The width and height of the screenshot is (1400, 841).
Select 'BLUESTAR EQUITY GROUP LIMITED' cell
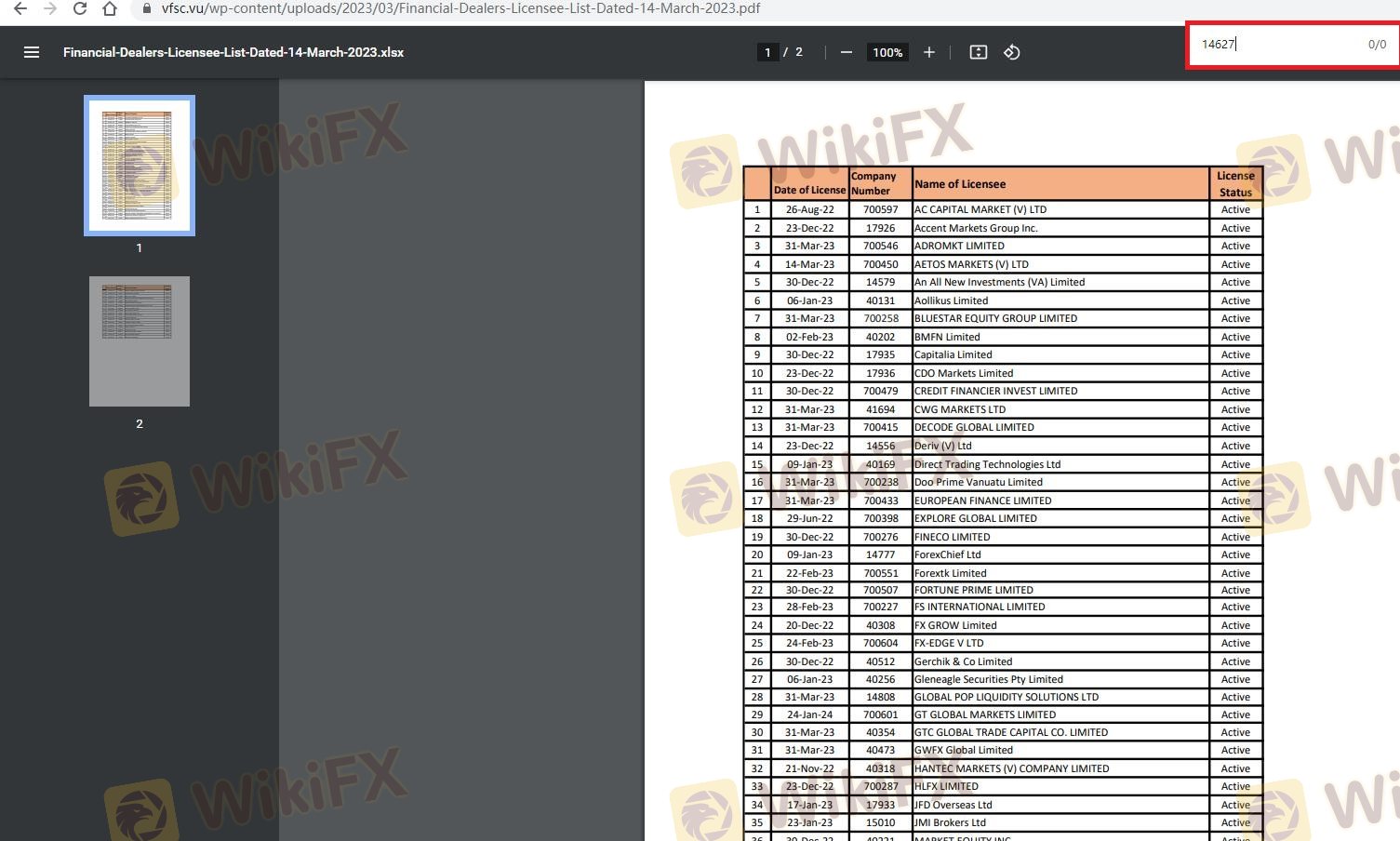1060,319
